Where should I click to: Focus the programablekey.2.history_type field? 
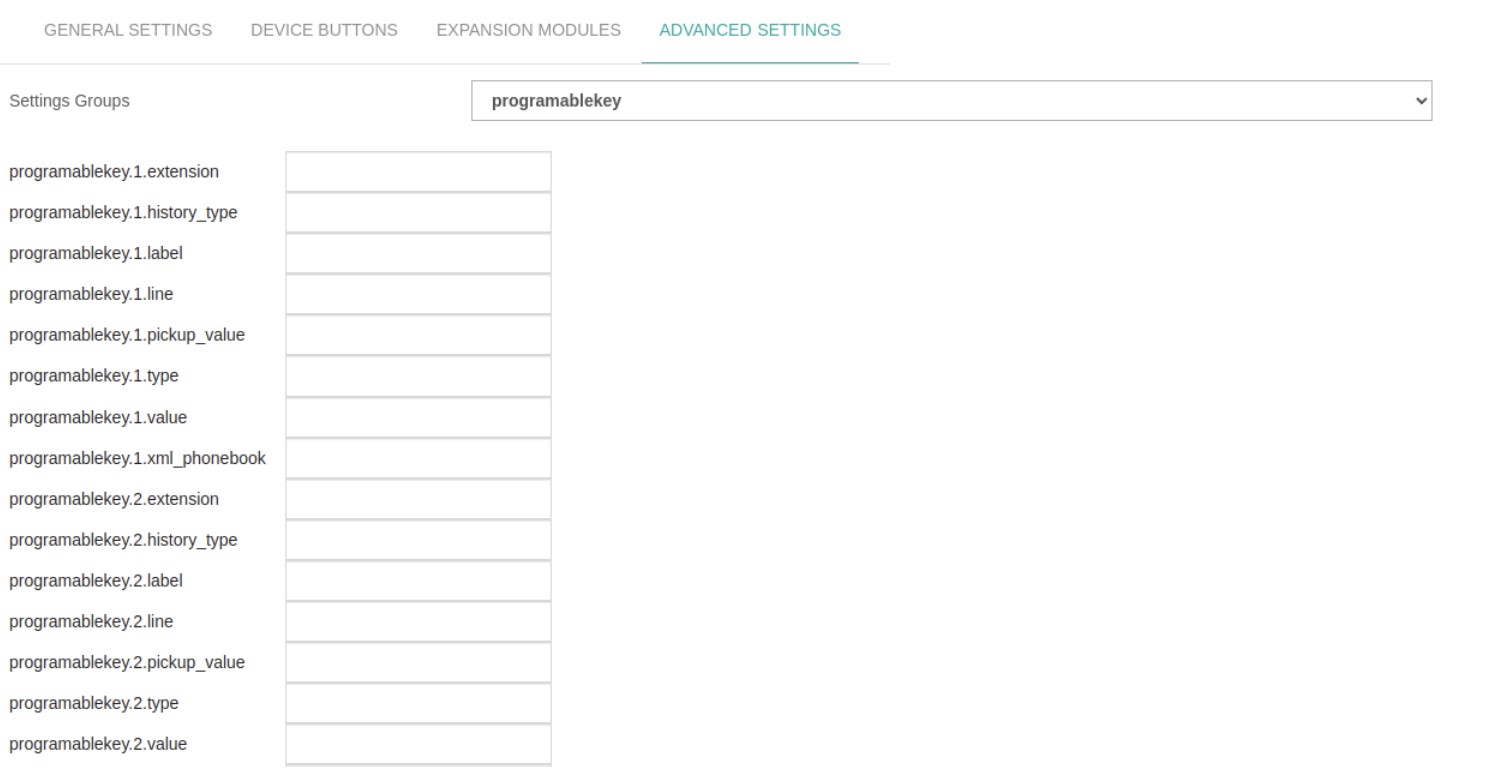418,540
